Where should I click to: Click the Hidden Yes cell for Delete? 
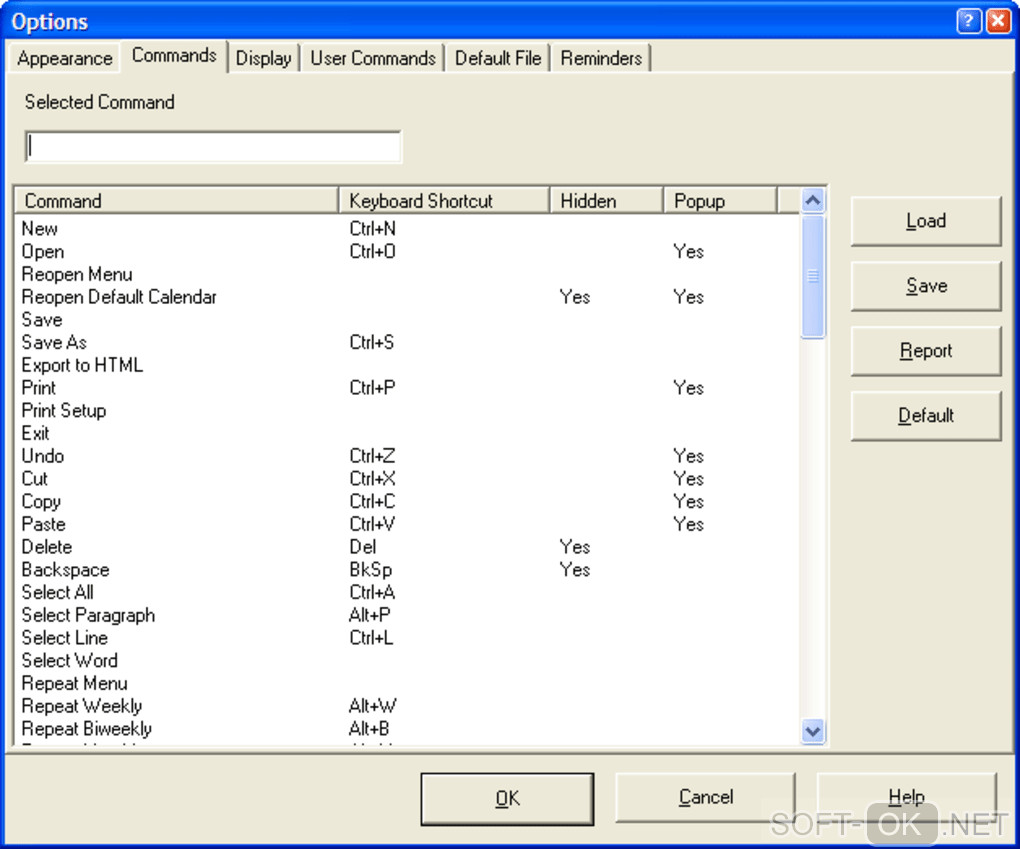click(x=575, y=548)
